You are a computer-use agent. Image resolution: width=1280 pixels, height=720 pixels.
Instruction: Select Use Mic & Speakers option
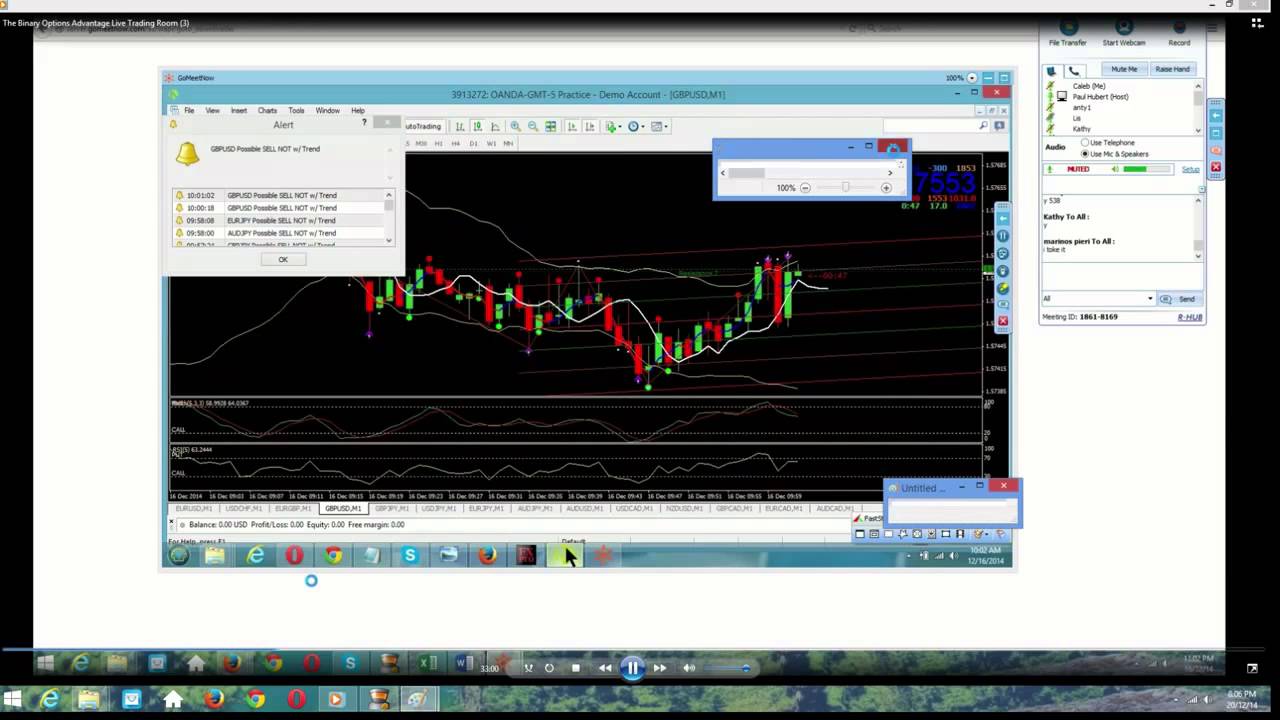(x=1085, y=154)
